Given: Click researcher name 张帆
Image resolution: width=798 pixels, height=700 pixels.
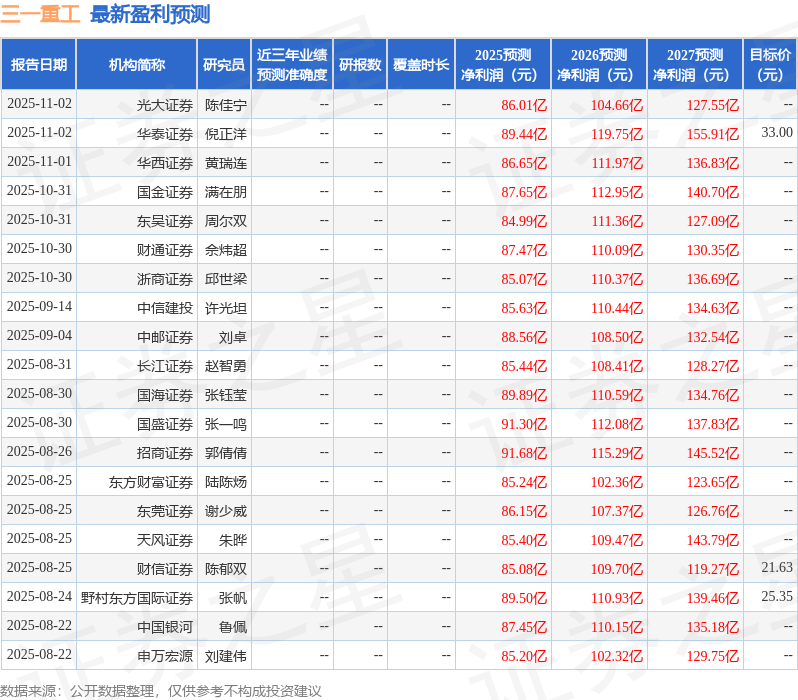Looking at the screenshot, I should point(233,599).
